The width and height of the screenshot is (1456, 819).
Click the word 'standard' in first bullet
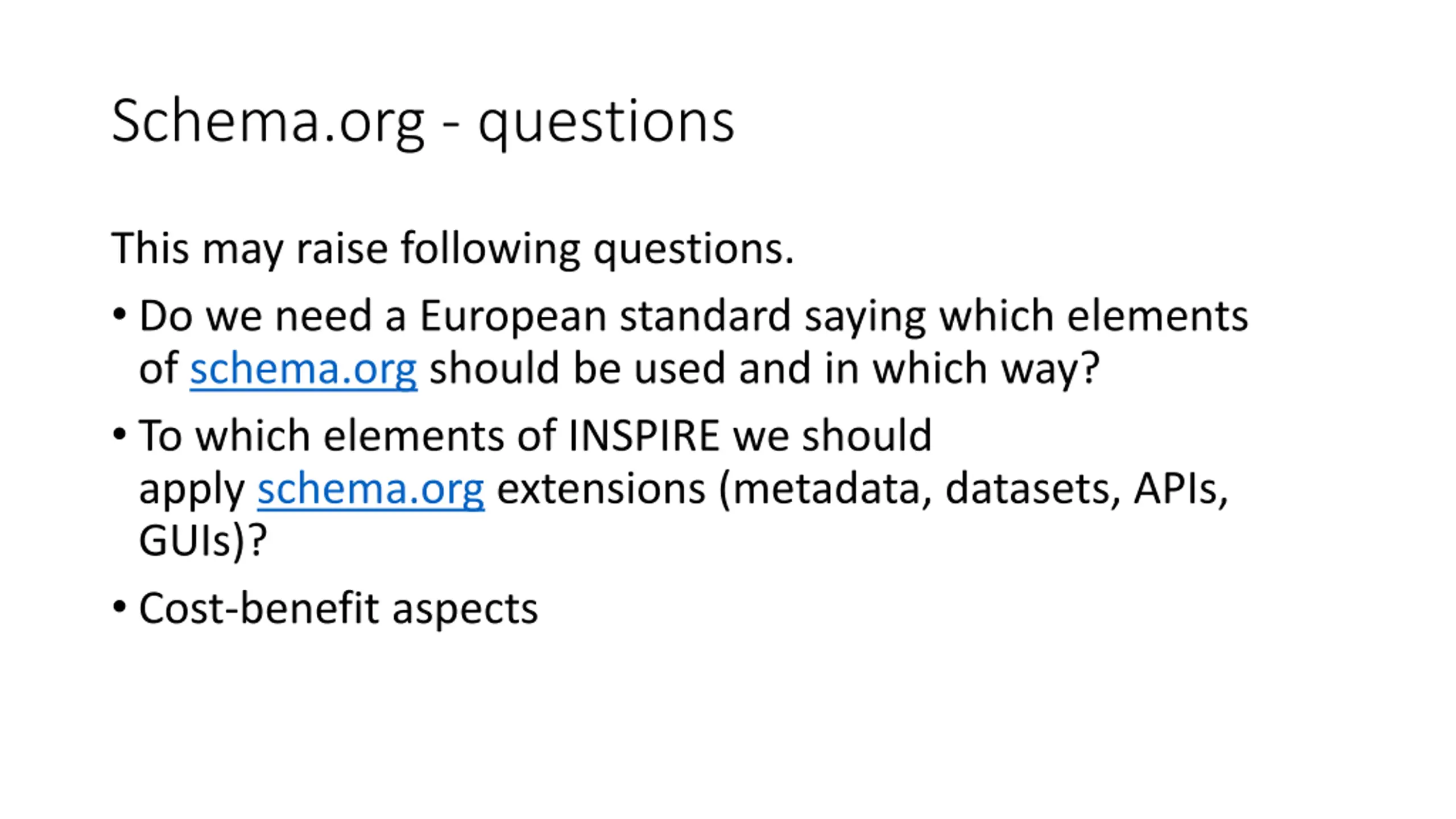click(705, 316)
